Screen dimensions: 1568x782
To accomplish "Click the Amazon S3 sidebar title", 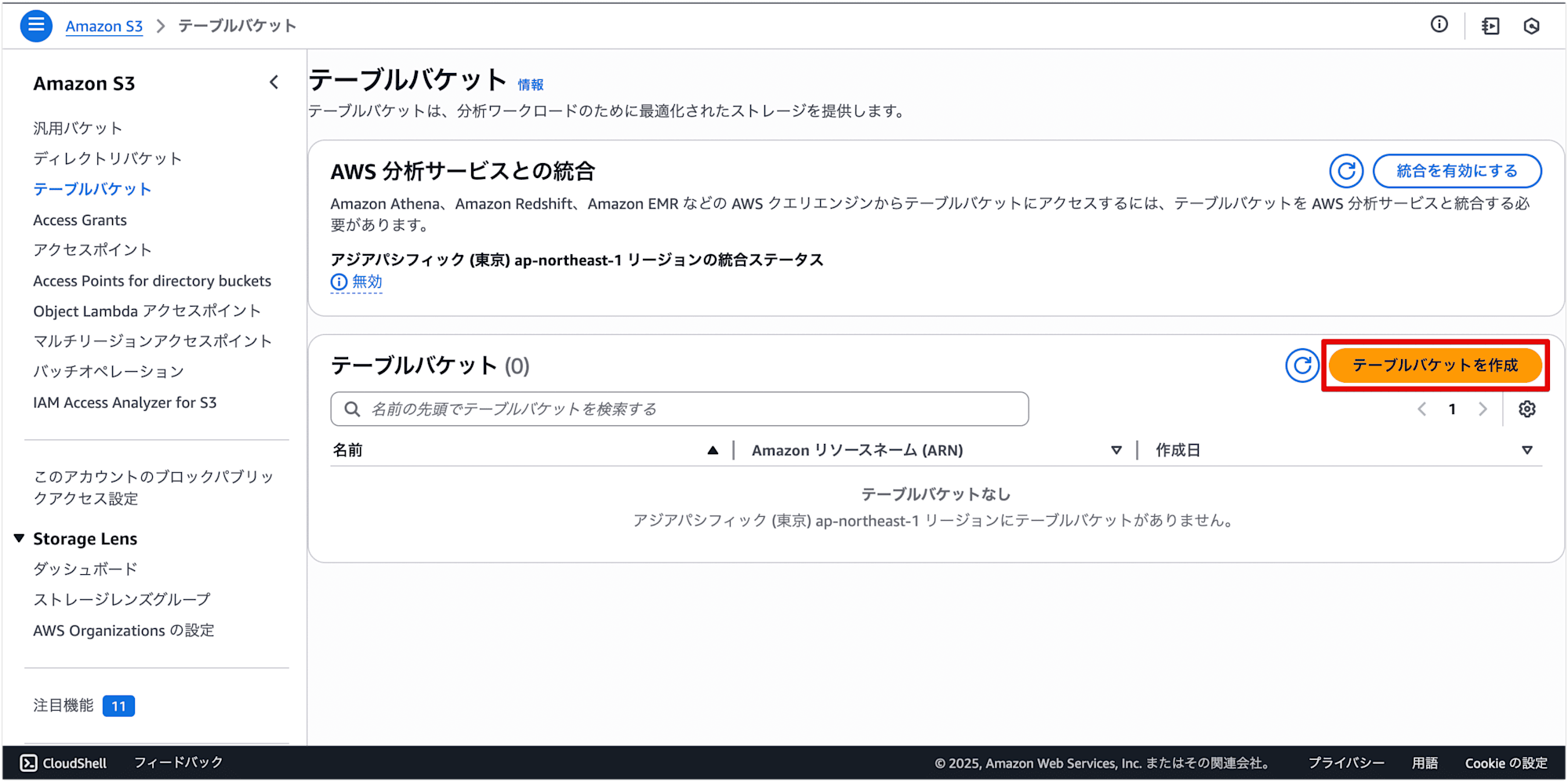I will click(84, 83).
